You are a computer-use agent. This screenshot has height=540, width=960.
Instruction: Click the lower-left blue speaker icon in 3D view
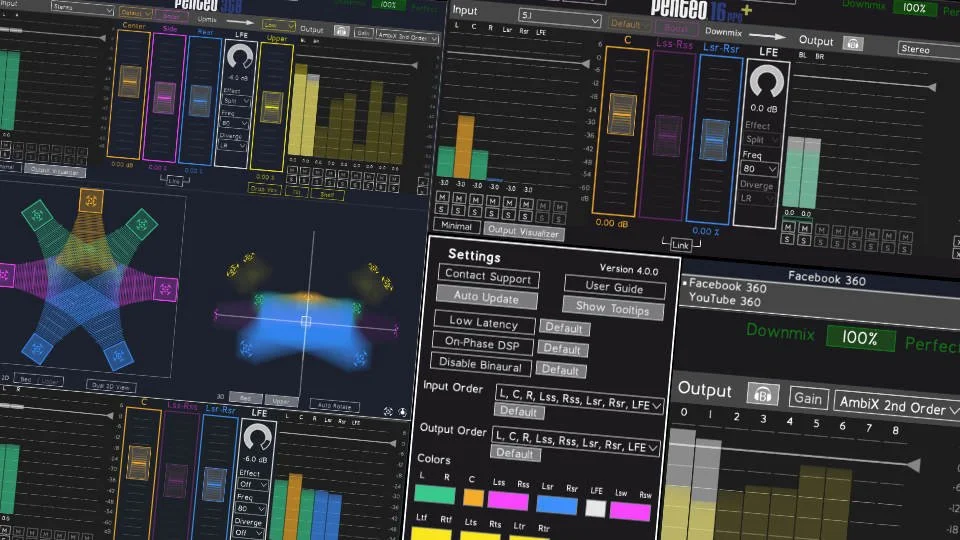(x=247, y=348)
